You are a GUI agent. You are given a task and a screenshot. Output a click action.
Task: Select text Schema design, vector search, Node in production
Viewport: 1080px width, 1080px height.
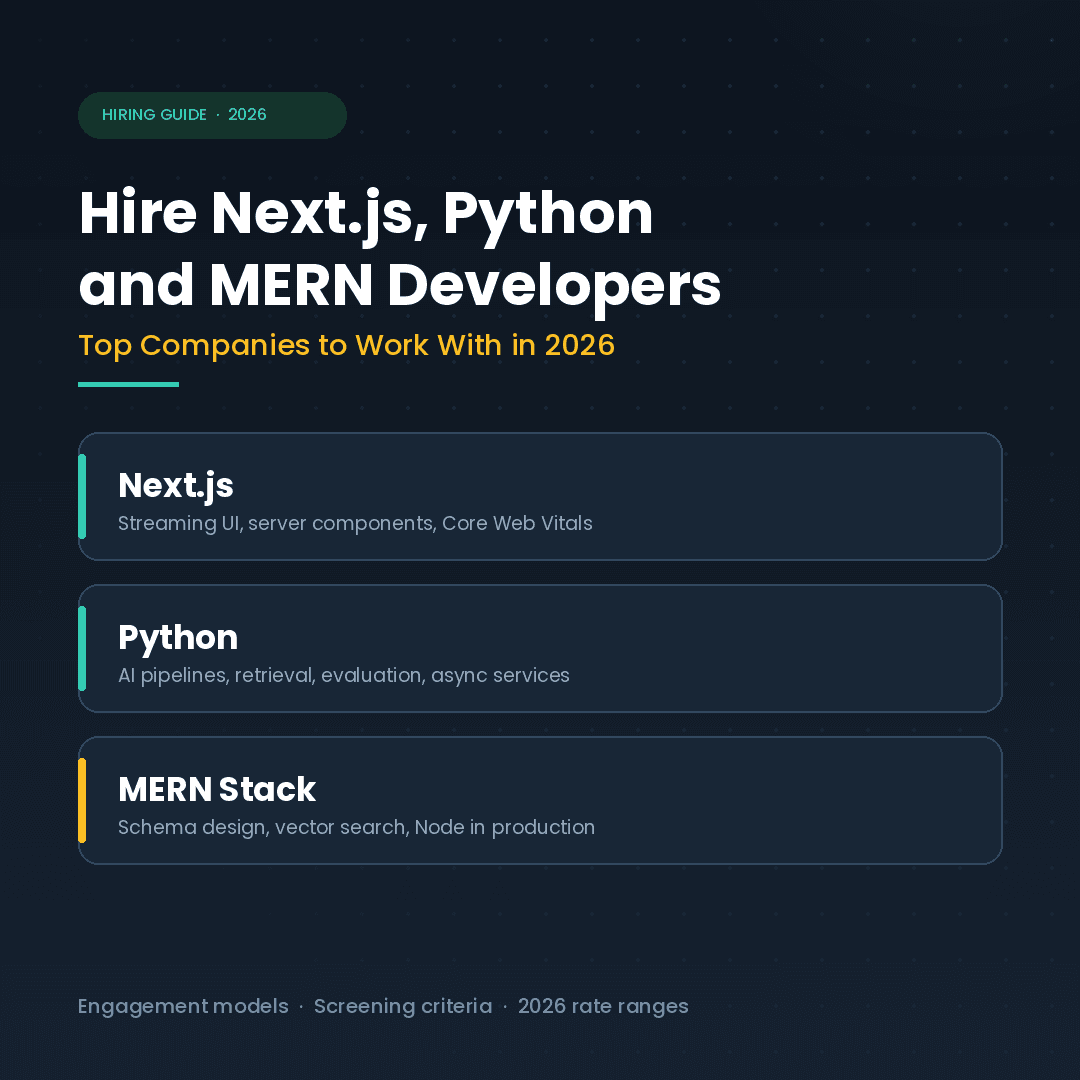356,827
